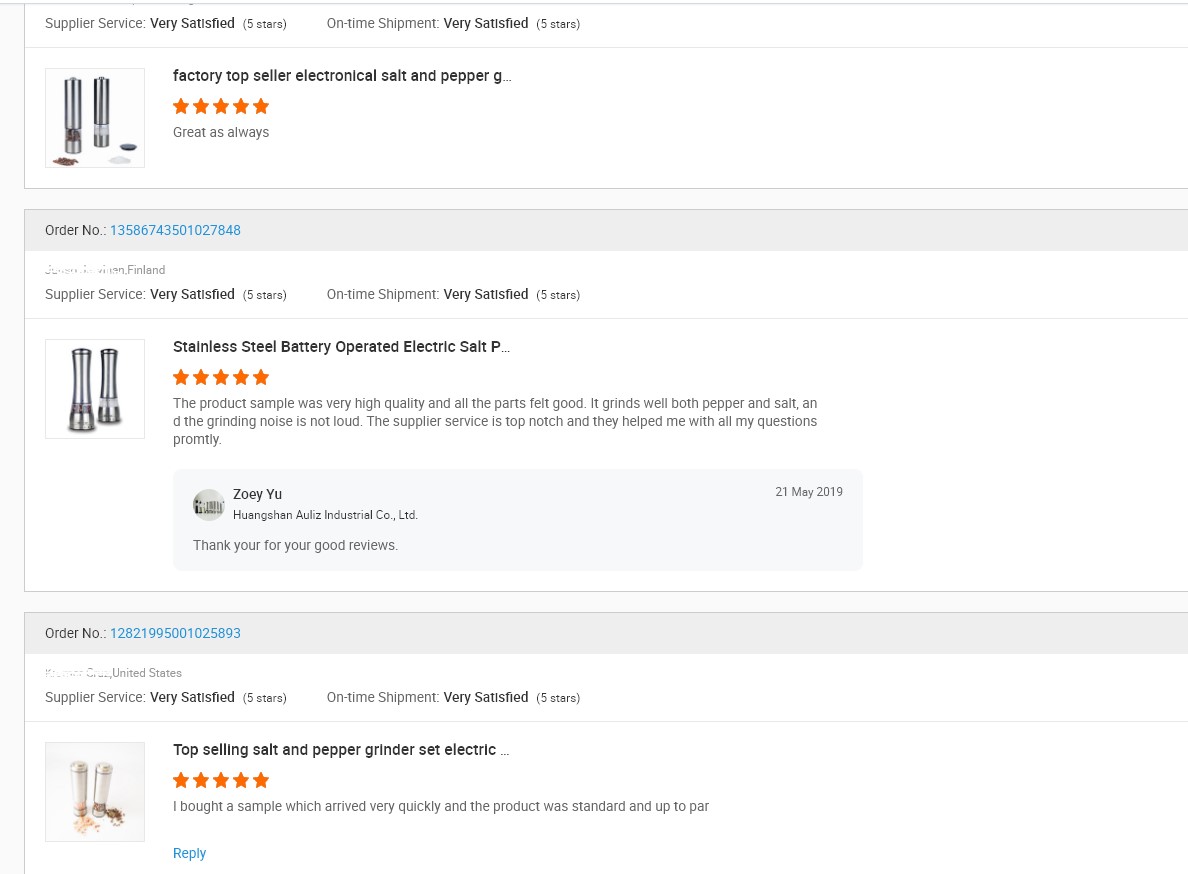Click star rating under Stainless Steel product
This screenshot has height=874, width=1188.
(x=220, y=377)
